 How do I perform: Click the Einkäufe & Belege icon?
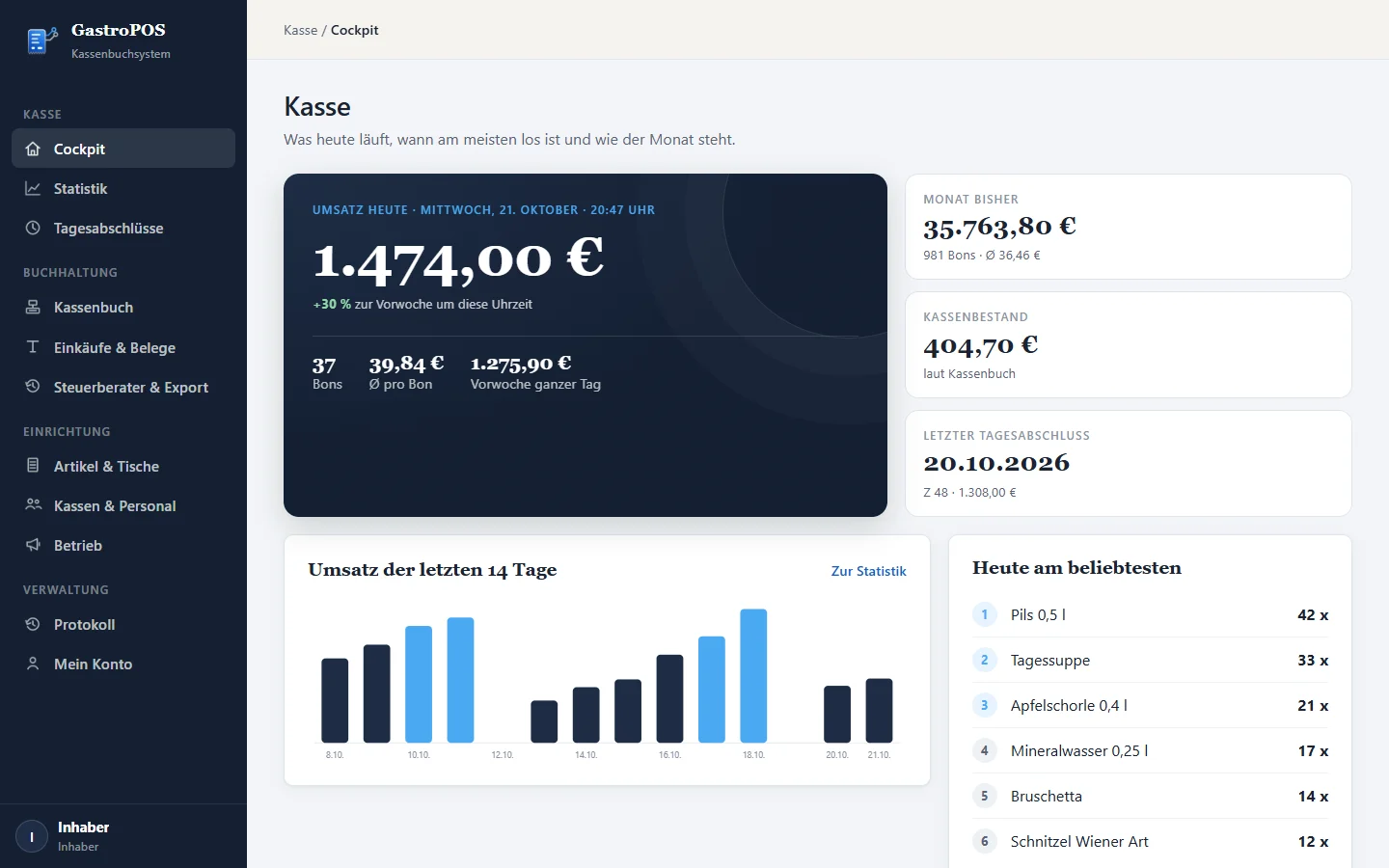pyautogui.click(x=33, y=347)
